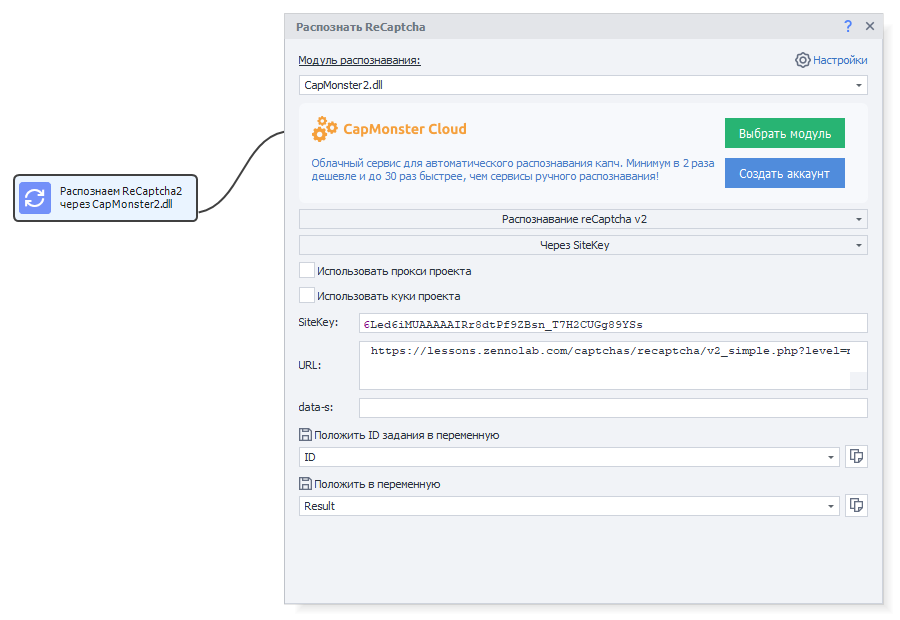This screenshot has width=900, height=620.
Task: Open the Настройки link
Action: pyautogui.click(x=838, y=60)
